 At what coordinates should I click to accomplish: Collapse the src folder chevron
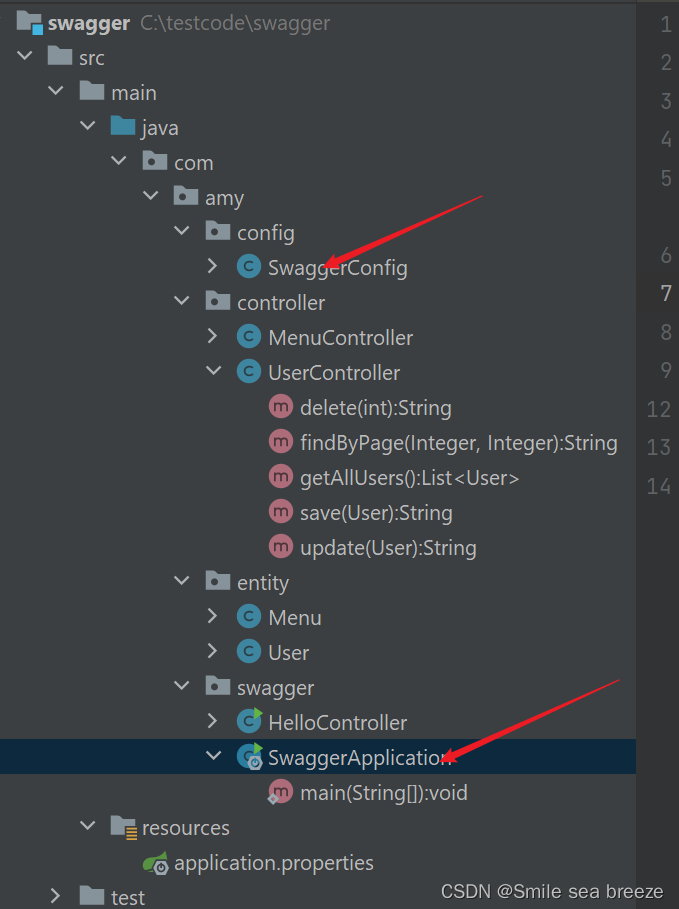coord(23,56)
